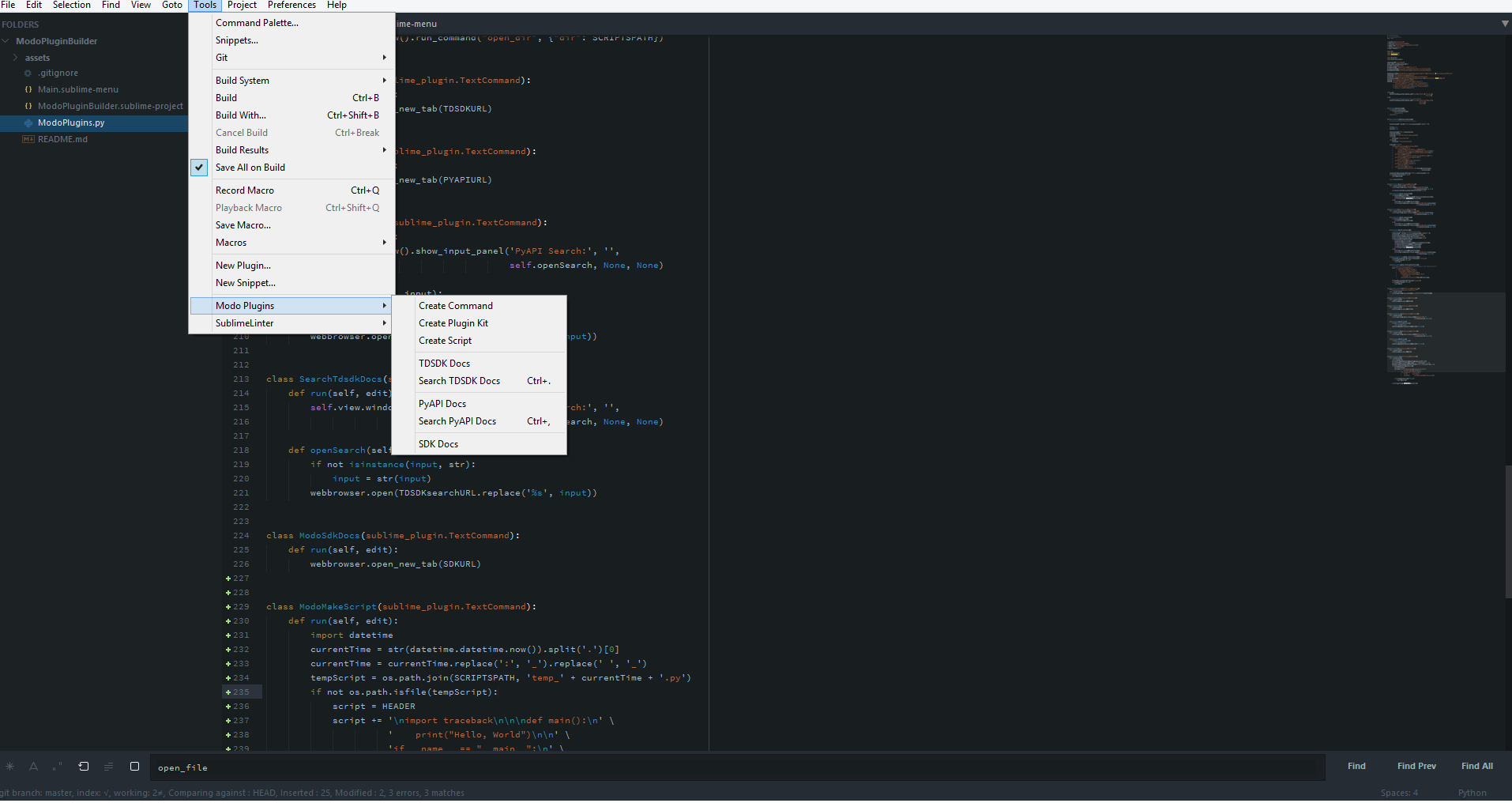This screenshot has width=1512, height=803.
Task: Select Create Plugin Kit entry
Action: tap(479, 323)
